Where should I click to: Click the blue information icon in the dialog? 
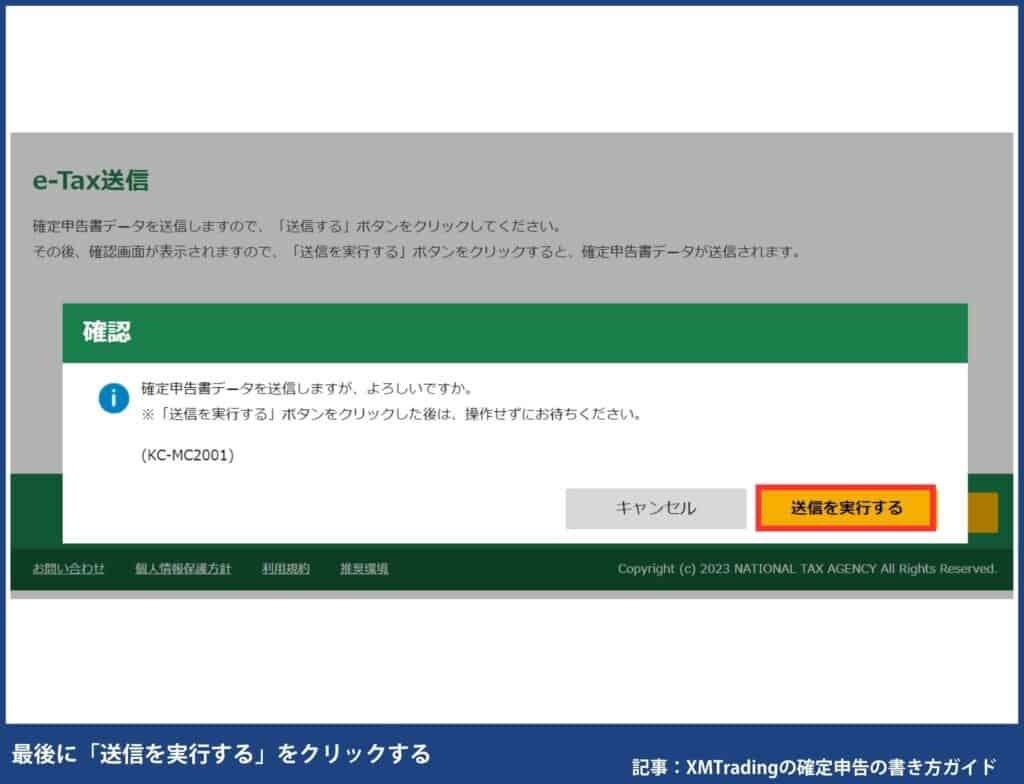[x=115, y=398]
